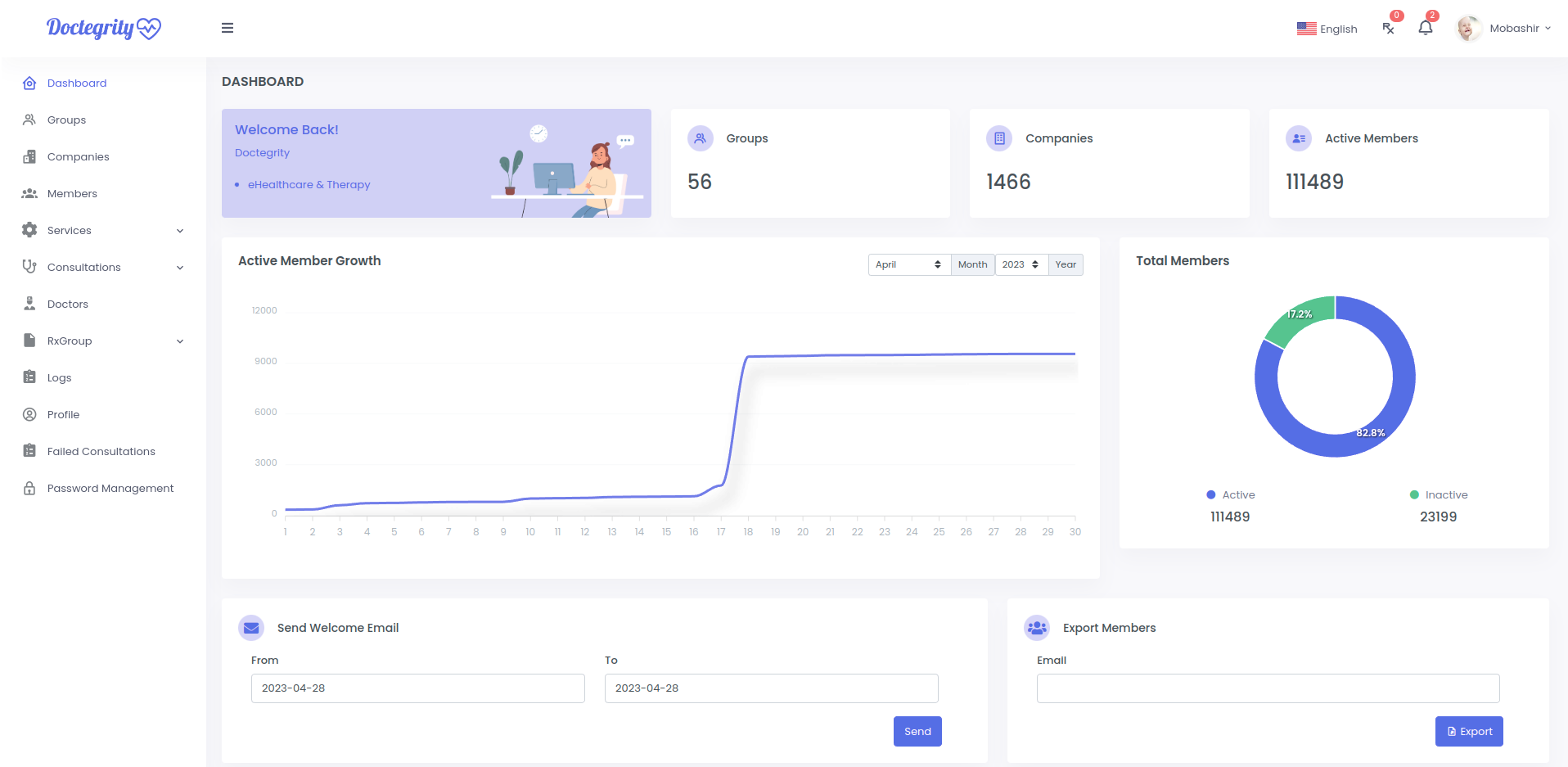Open Companies sidebar entry

coord(78,156)
